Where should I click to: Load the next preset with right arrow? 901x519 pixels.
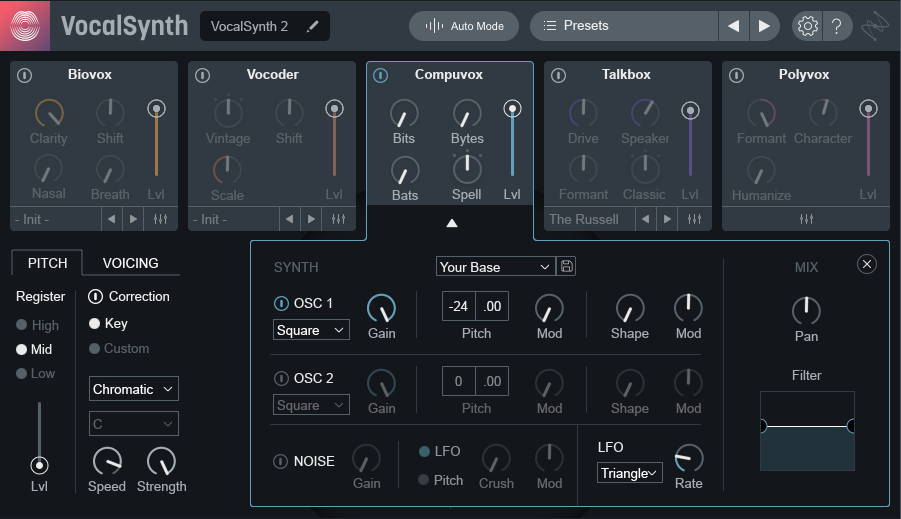tap(764, 26)
